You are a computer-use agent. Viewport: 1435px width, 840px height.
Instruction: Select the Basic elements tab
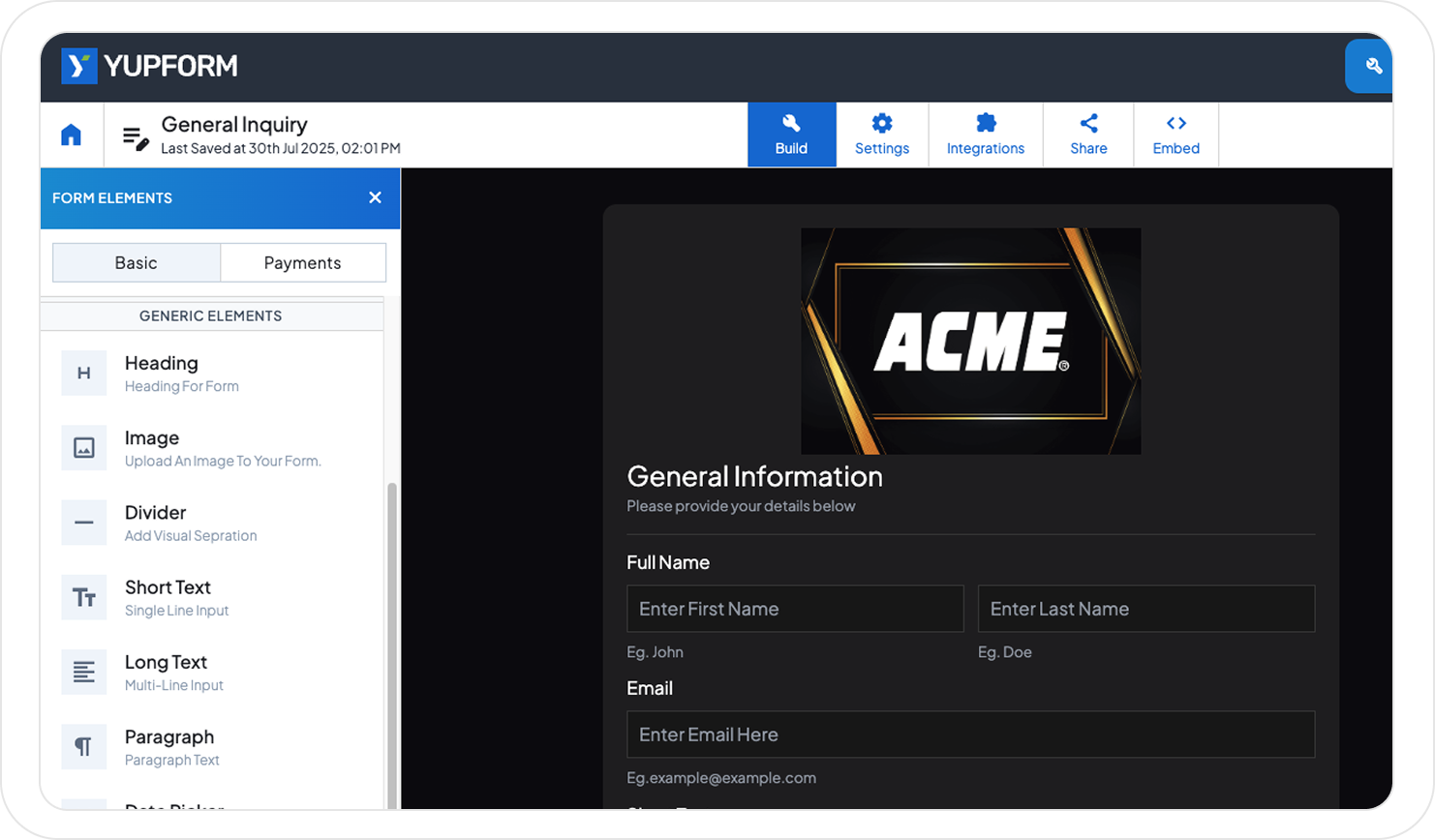click(x=137, y=262)
